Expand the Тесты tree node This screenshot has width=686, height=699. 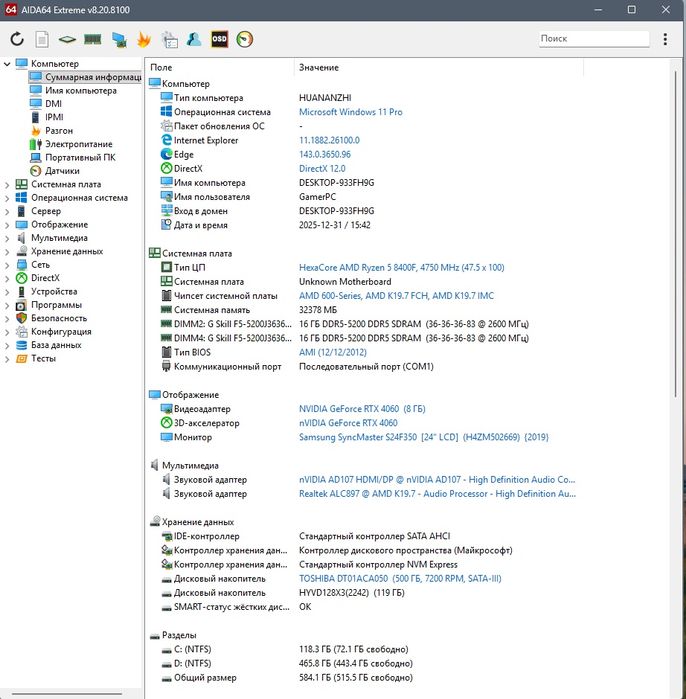7,358
